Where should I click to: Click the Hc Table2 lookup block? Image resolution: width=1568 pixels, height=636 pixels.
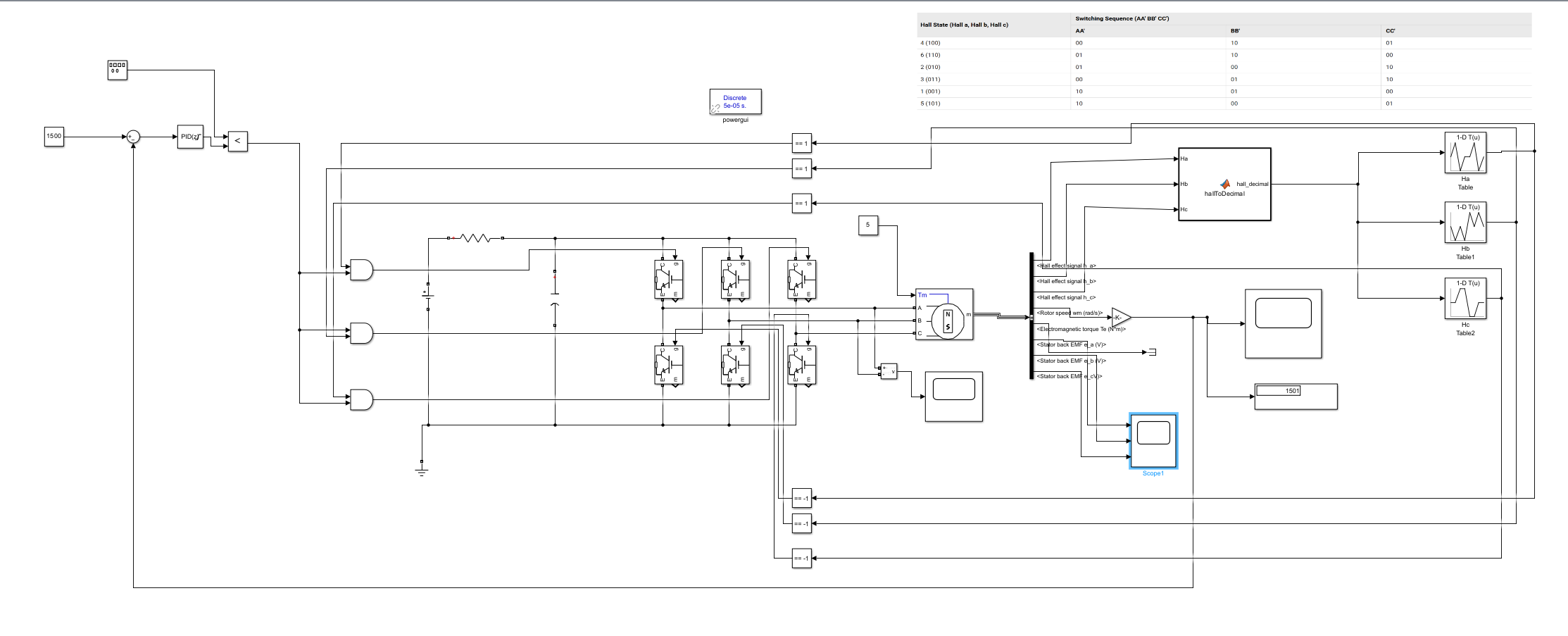point(1465,299)
